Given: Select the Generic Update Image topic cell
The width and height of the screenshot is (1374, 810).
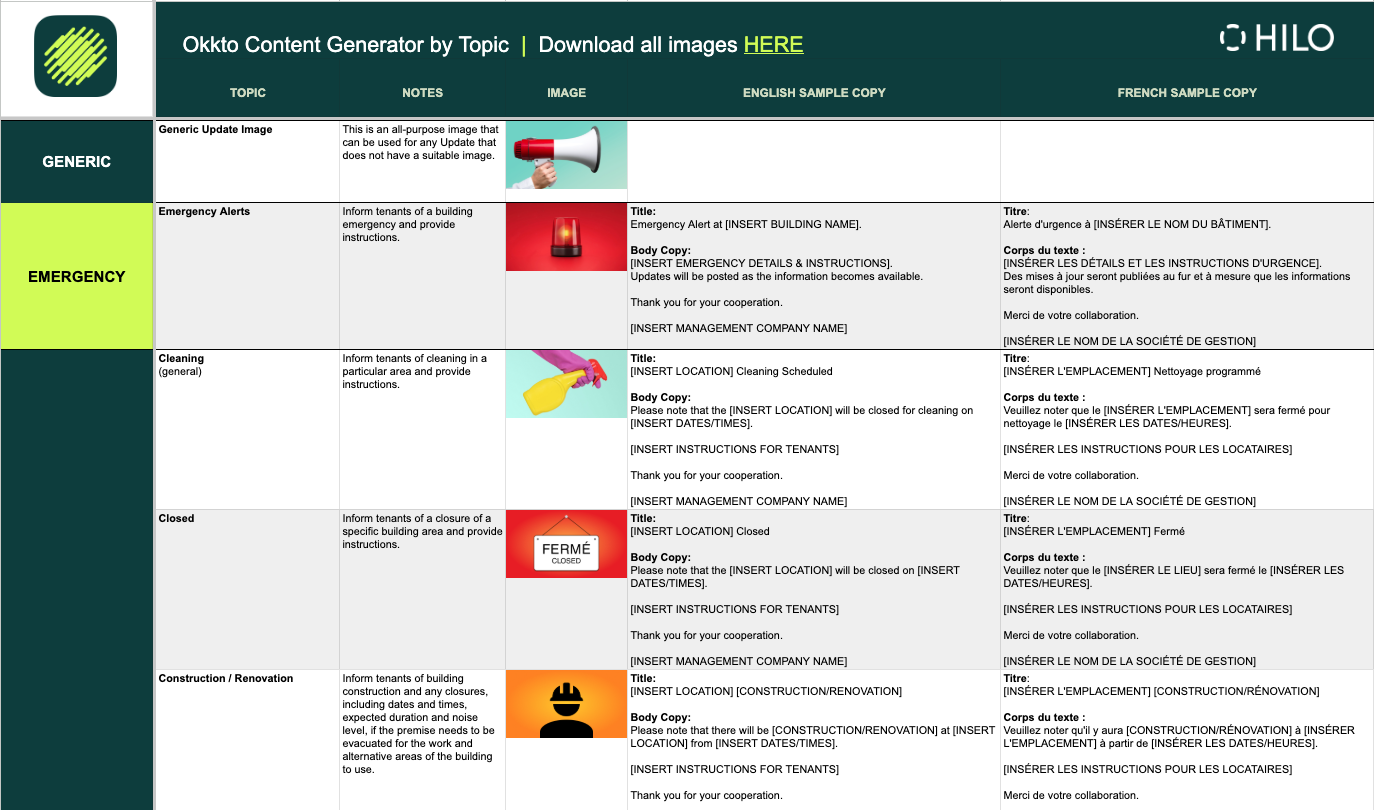Looking at the screenshot, I should coord(247,162).
